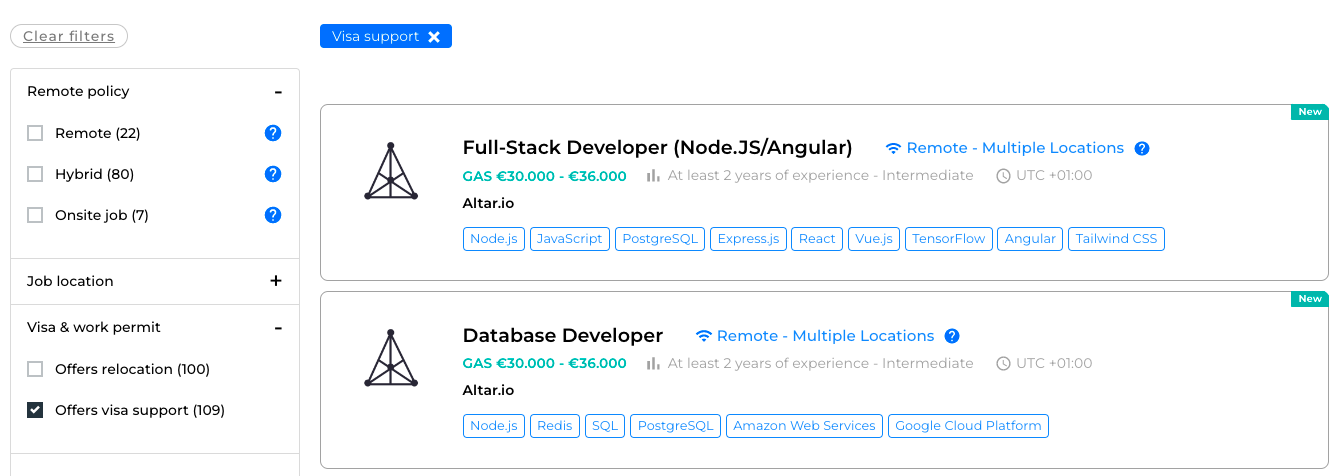The image size is (1335, 476).
Task: Enable the Remote (22) checkbox
Action: 35,133
